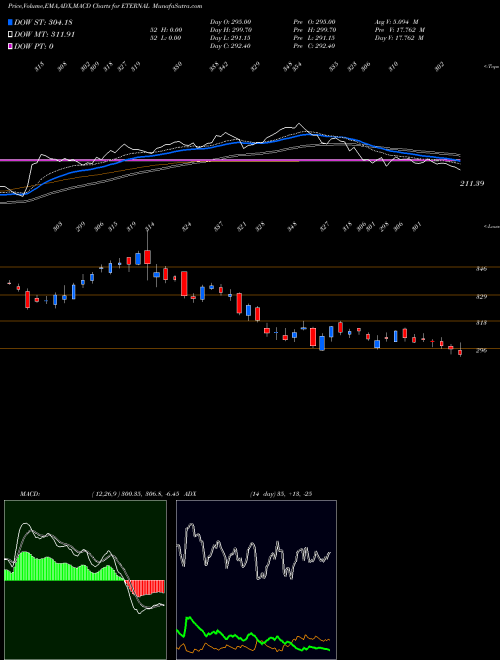Click the chart title for ETERNAL MunafaSutra.com
Viewport: 500px width, 660px height.
coord(105,6)
